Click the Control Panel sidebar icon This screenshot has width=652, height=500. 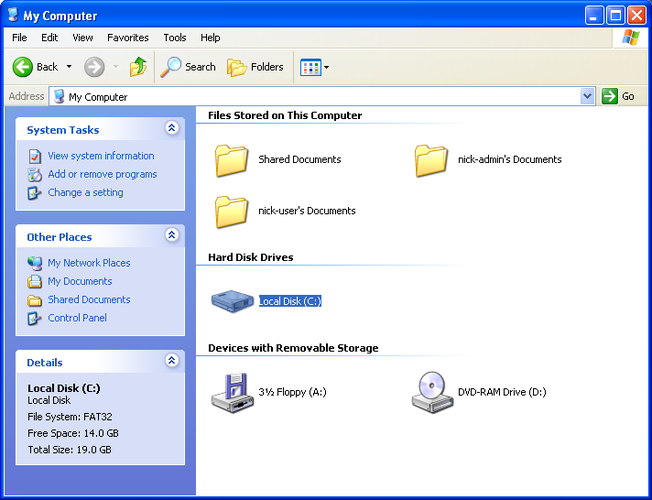35,319
